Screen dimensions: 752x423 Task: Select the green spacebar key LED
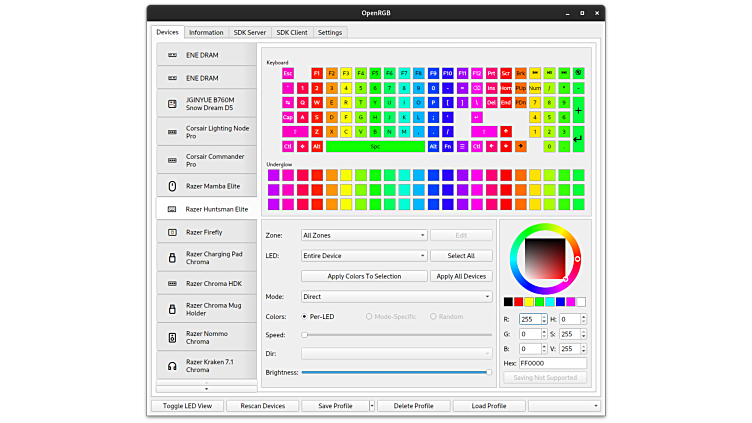point(376,146)
